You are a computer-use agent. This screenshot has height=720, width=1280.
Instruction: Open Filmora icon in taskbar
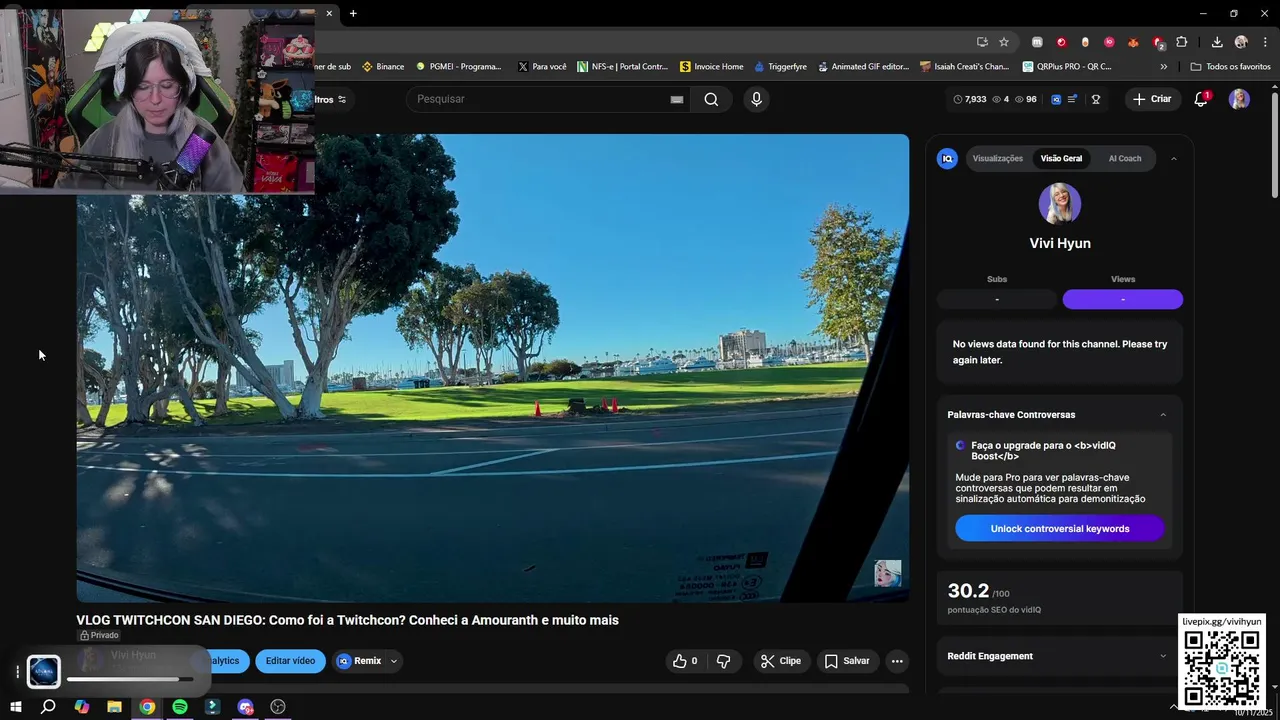[212, 707]
